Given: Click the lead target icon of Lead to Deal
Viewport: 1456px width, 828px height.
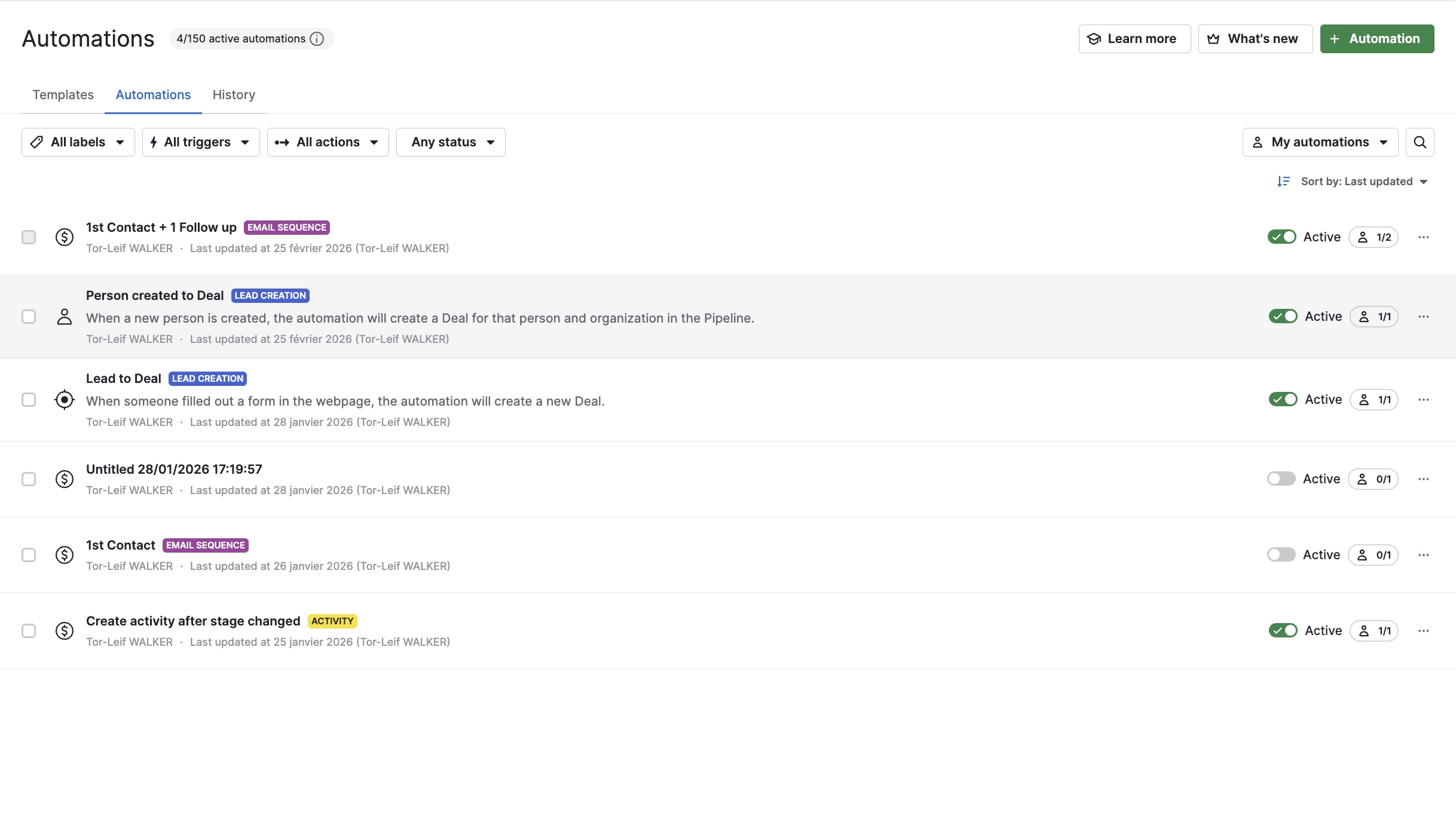Looking at the screenshot, I should 65,400.
